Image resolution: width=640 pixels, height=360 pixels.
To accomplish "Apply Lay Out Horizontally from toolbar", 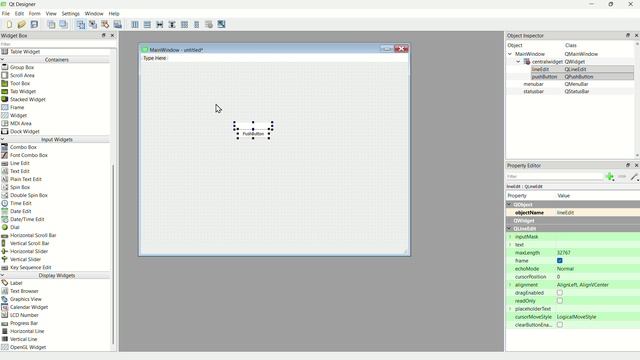I will pos(135,24).
